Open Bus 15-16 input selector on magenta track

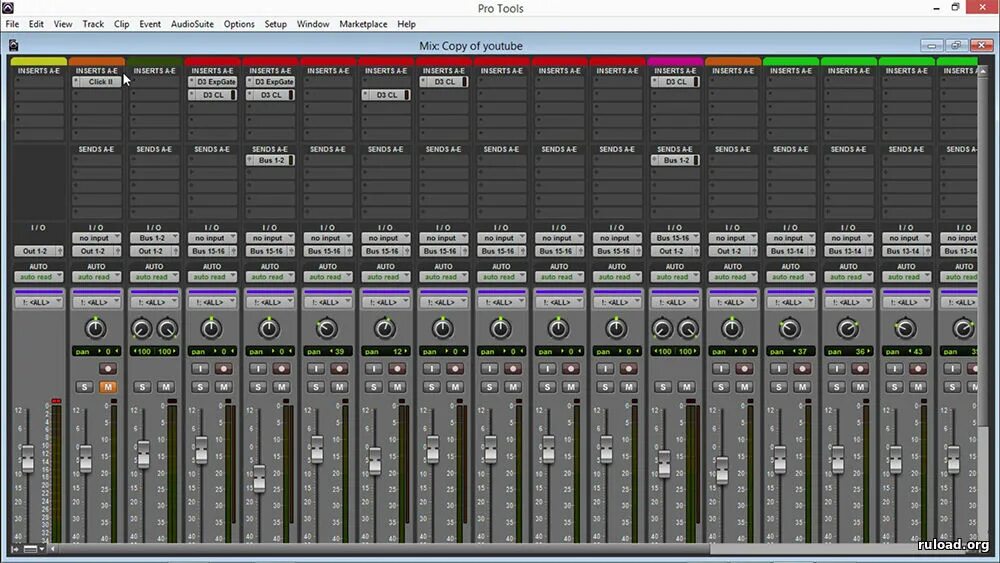point(675,238)
